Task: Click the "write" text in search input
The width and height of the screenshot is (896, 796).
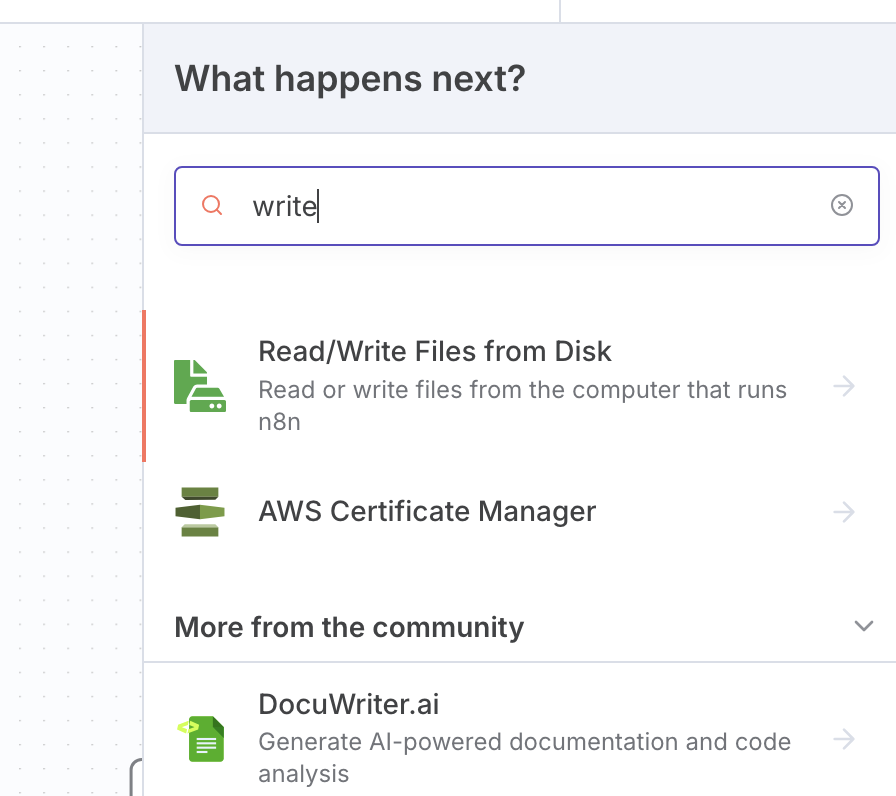Action: [284, 207]
